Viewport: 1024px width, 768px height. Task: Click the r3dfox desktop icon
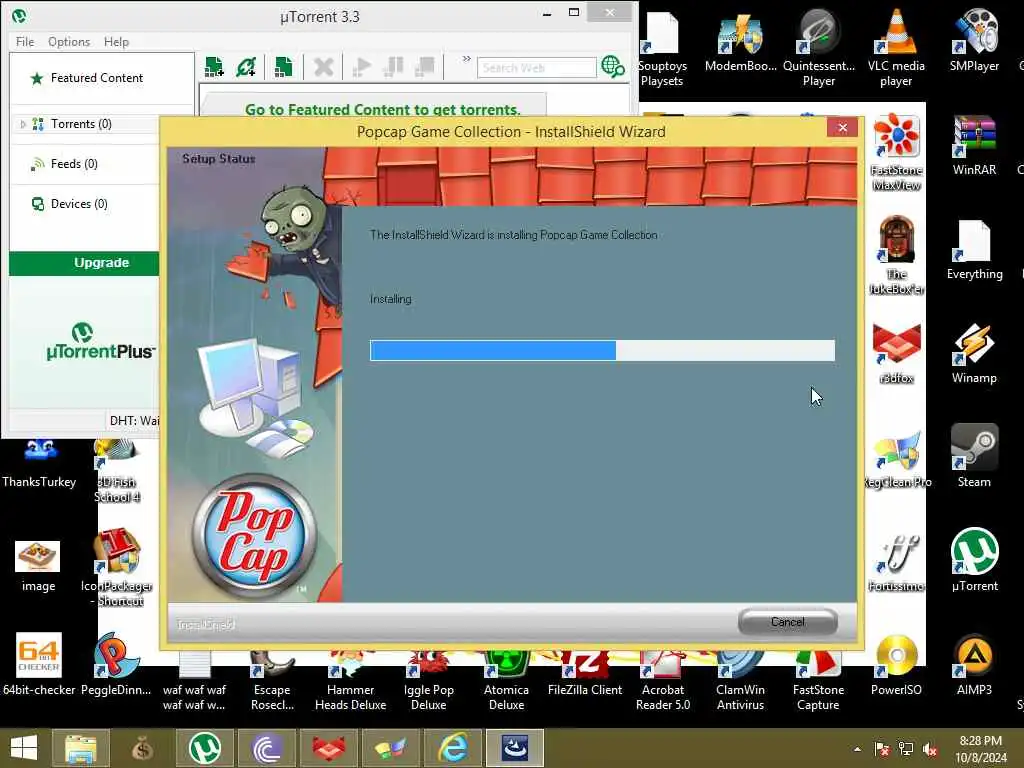897,353
